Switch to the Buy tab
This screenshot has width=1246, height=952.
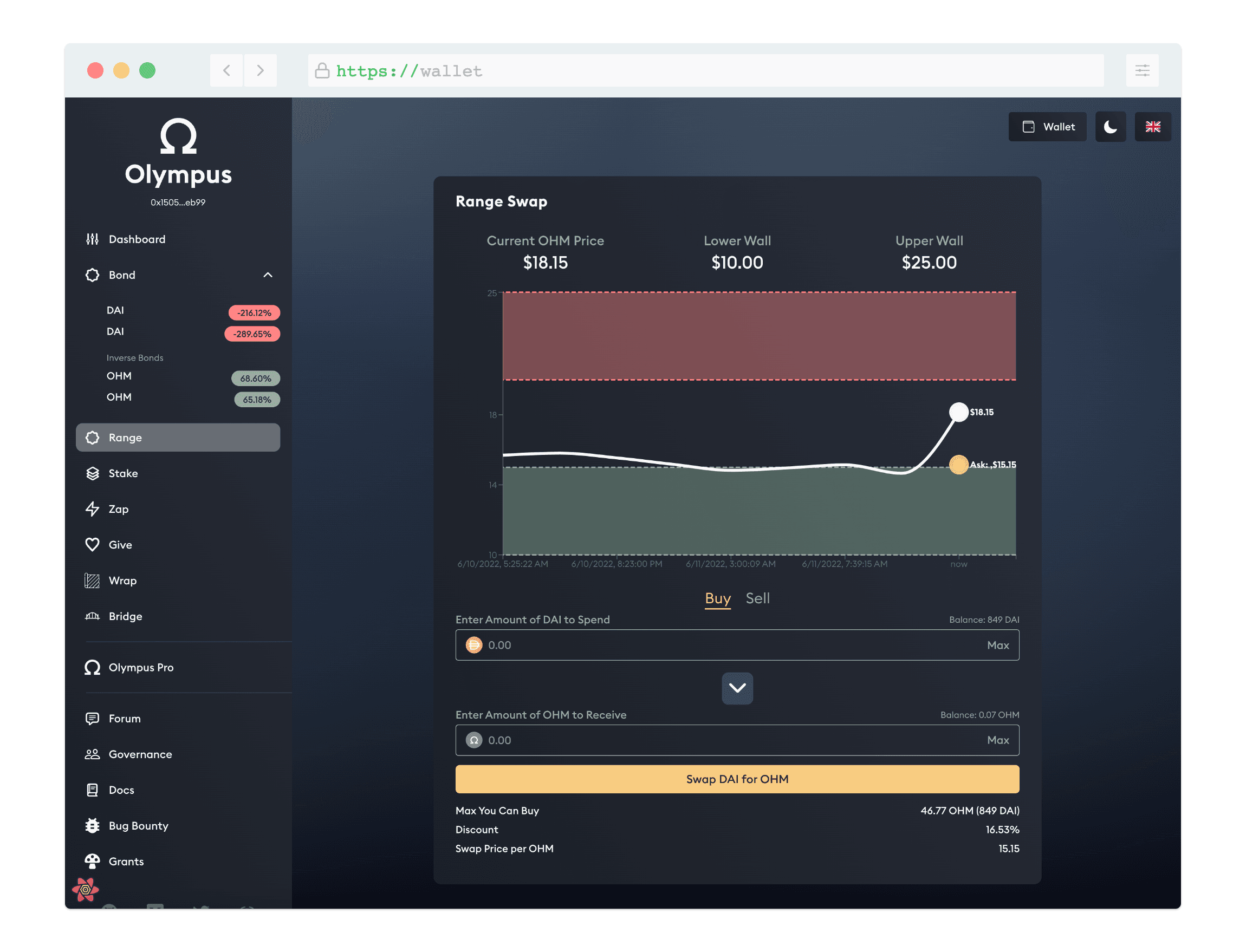[718, 598]
